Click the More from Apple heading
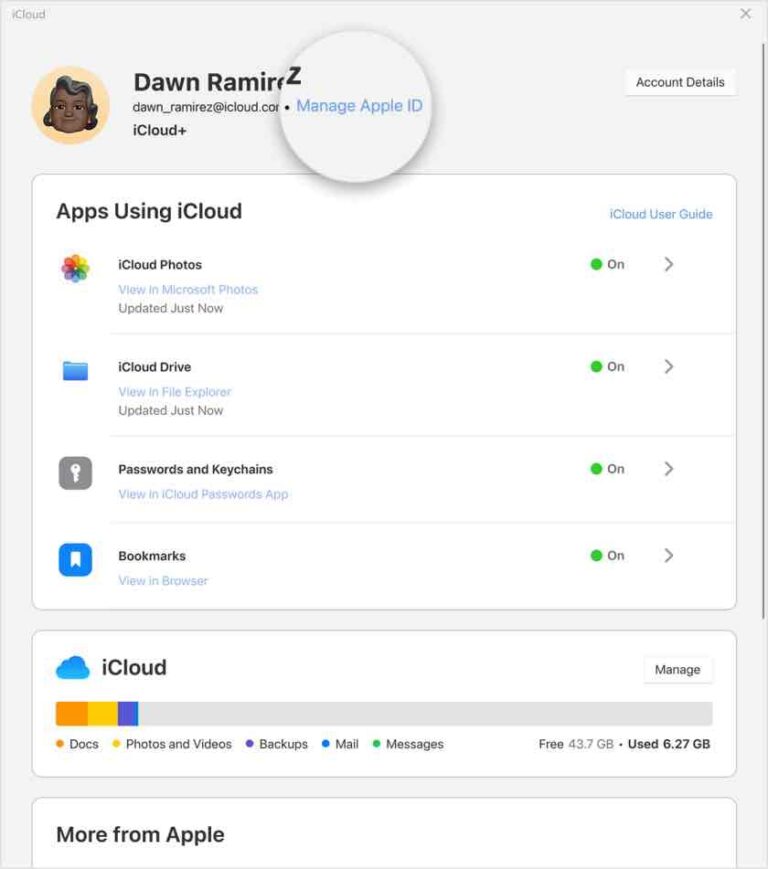 coord(140,834)
